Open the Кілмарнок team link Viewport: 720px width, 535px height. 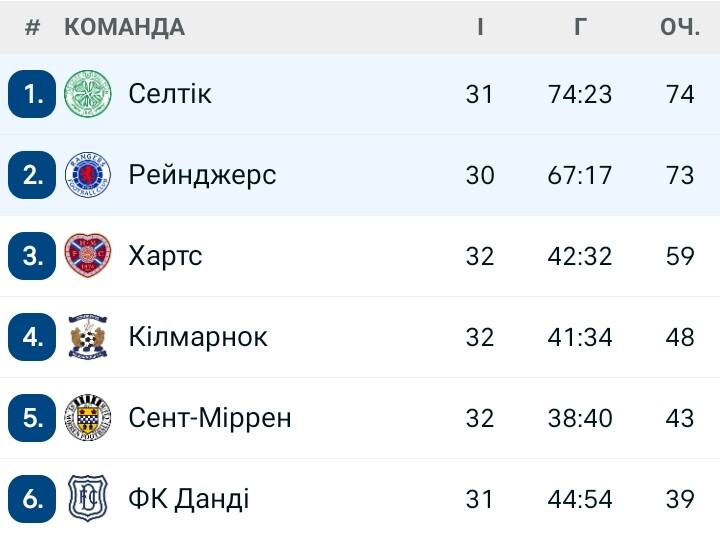point(198,337)
